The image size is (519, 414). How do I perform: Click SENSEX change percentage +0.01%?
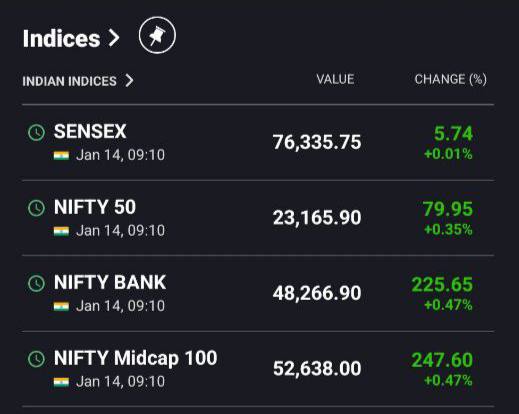click(x=448, y=154)
